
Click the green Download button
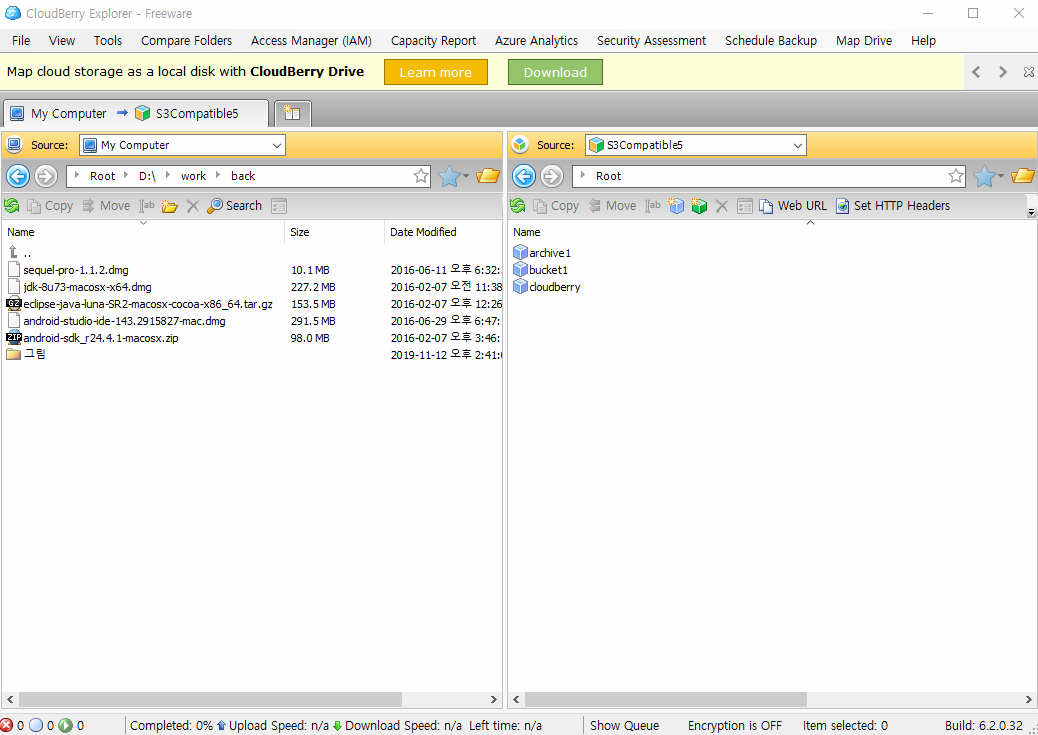555,72
